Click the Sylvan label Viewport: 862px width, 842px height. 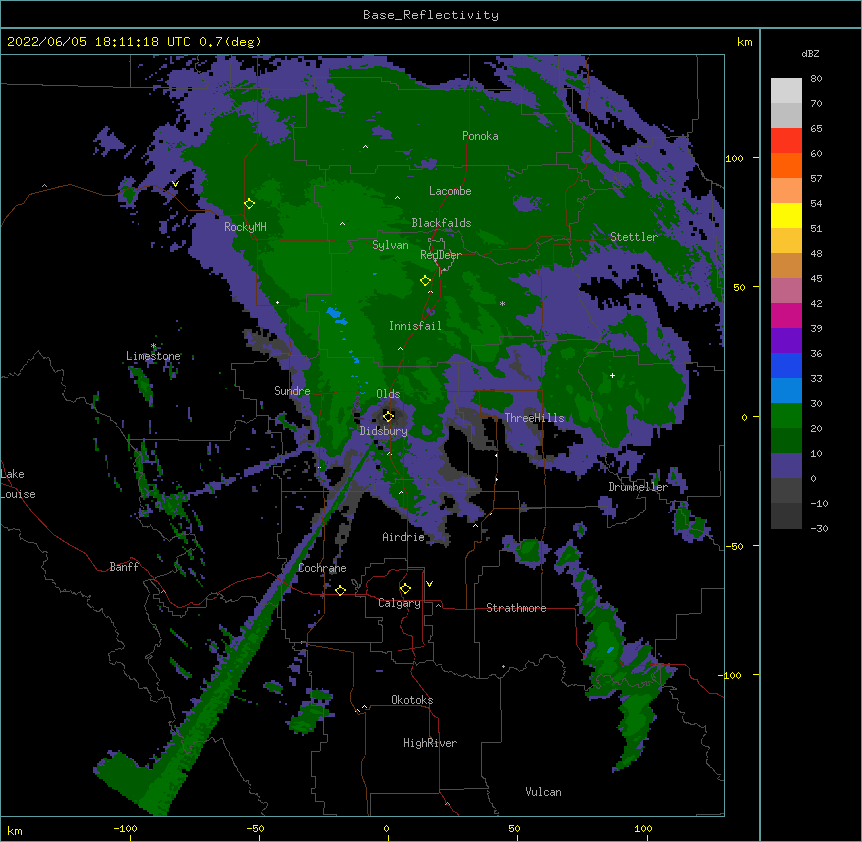(x=390, y=245)
